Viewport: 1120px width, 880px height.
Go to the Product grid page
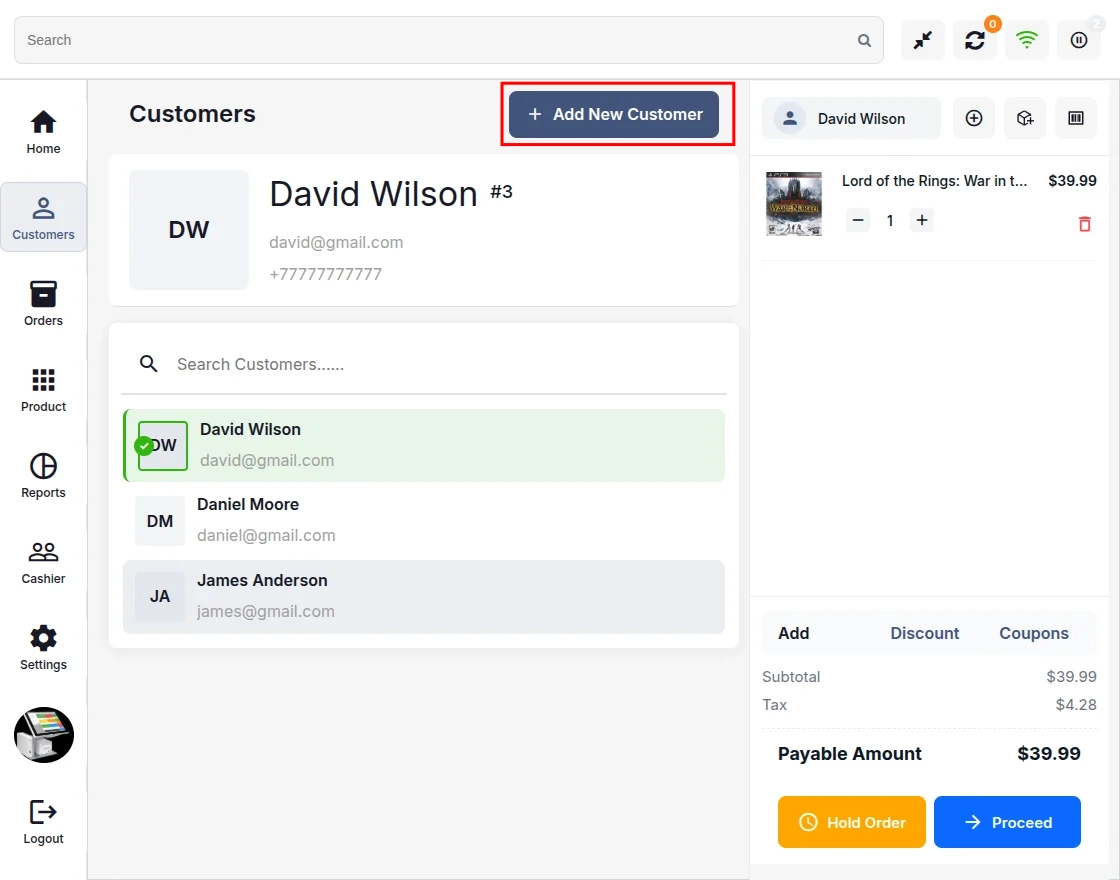tap(43, 390)
